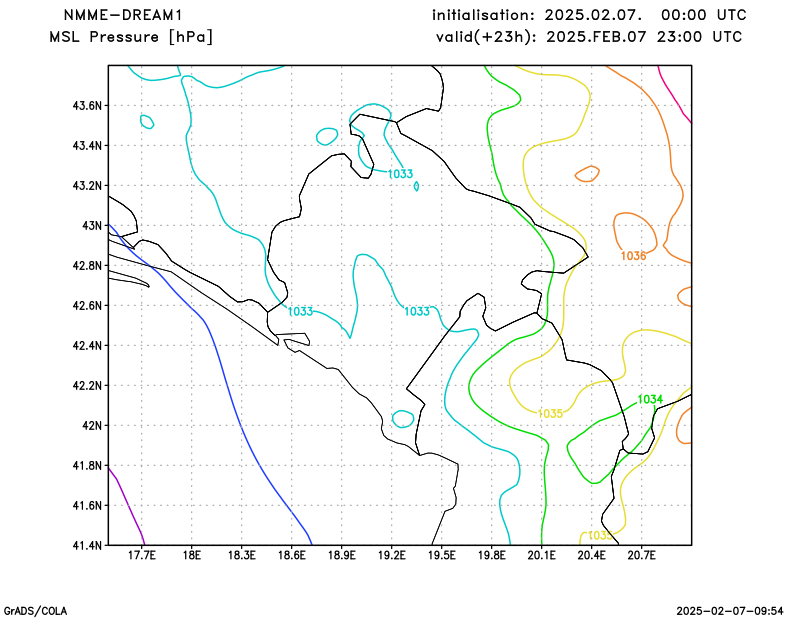Click the 17.7E longitude label
Image resolution: width=800 pixels, height=618 pixels.
tap(142, 556)
